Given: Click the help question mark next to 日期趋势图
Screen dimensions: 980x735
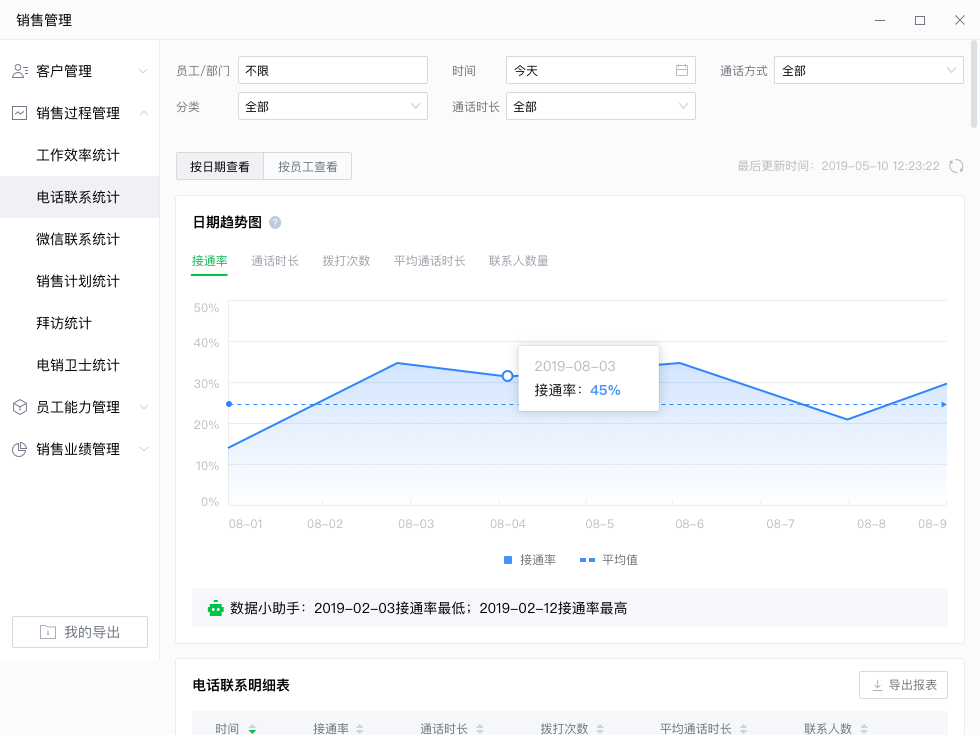Looking at the screenshot, I should [277, 221].
